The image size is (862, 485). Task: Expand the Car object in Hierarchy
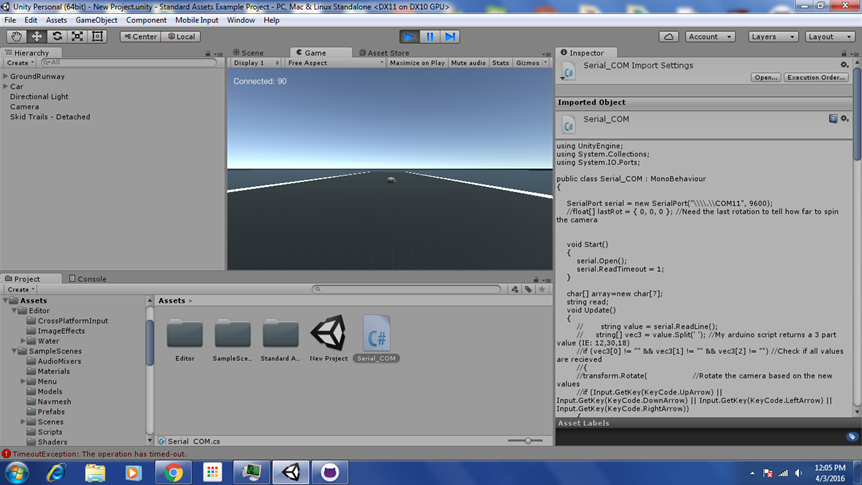pos(5,86)
